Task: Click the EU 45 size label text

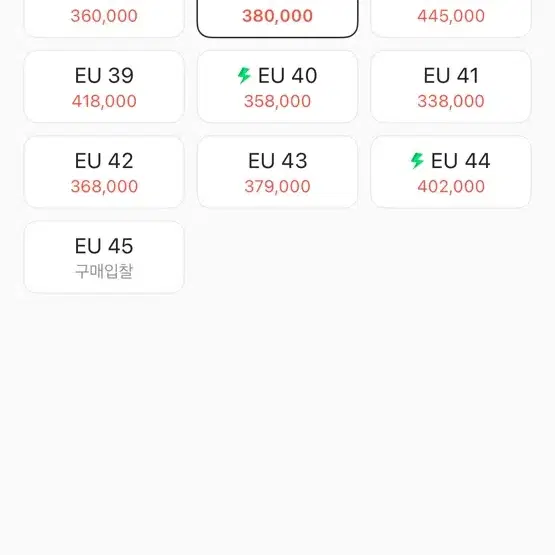Action: [x=104, y=246]
